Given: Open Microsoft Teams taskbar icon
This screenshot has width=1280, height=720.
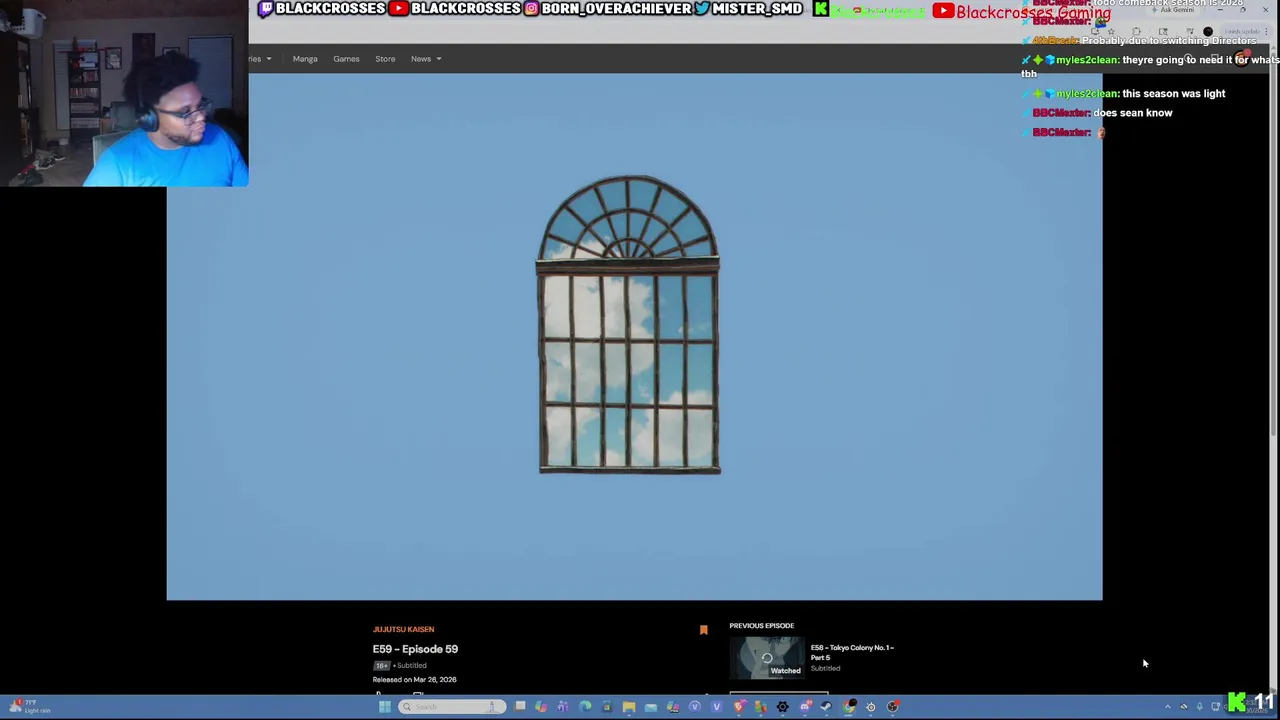Looking at the screenshot, I should [x=563, y=707].
